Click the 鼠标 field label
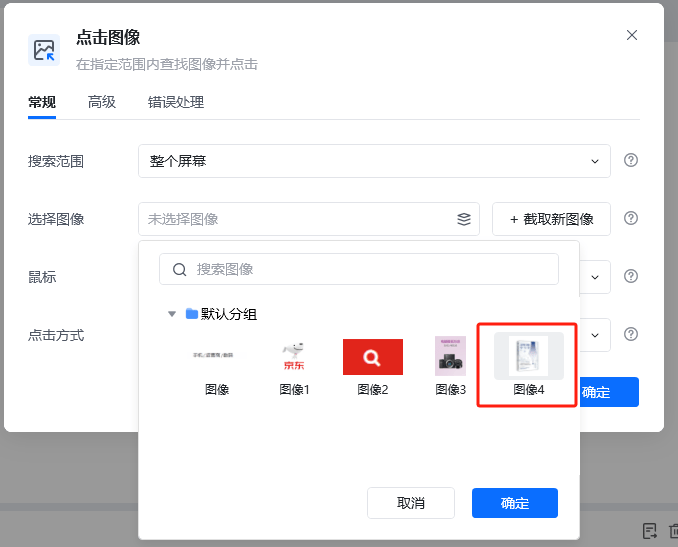The height and width of the screenshot is (547, 678). (x=42, y=277)
